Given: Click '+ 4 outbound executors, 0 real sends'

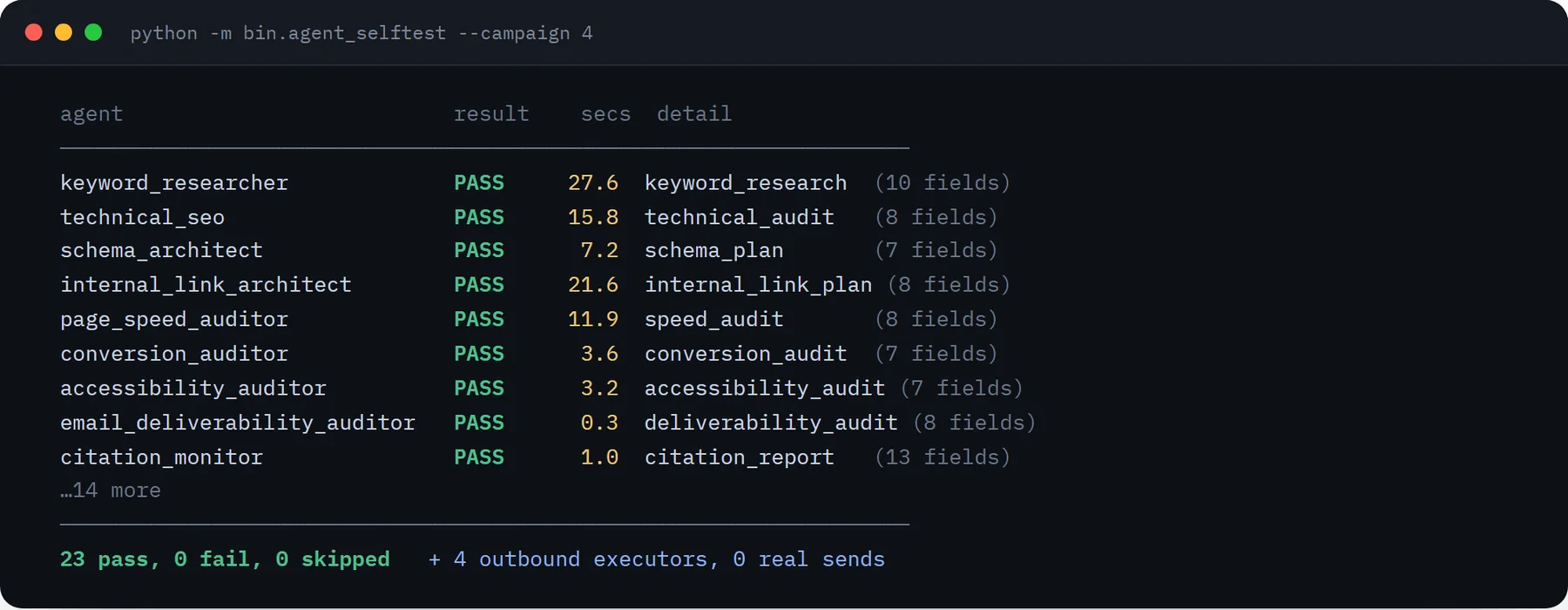Looking at the screenshot, I should 657,559.
